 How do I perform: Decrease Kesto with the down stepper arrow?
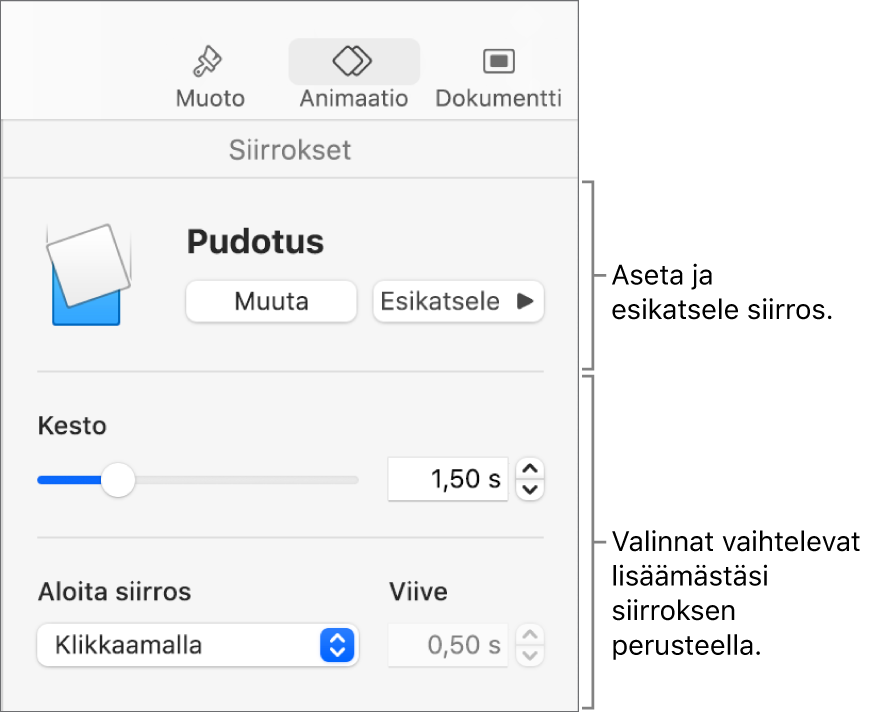pos(530,489)
